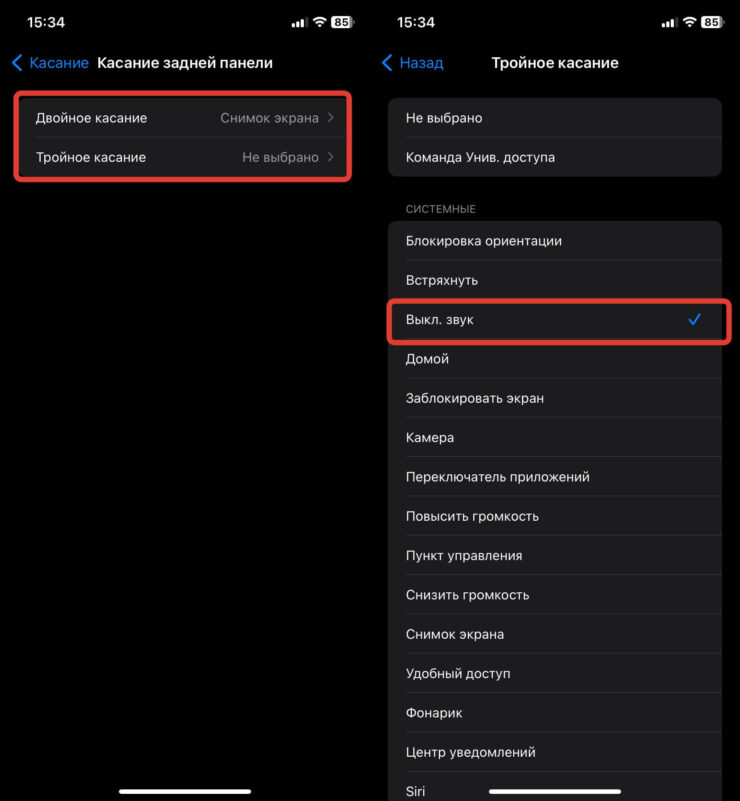Tap the cellular signal icon on right screen
The height and width of the screenshot is (801, 740).
(669, 22)
